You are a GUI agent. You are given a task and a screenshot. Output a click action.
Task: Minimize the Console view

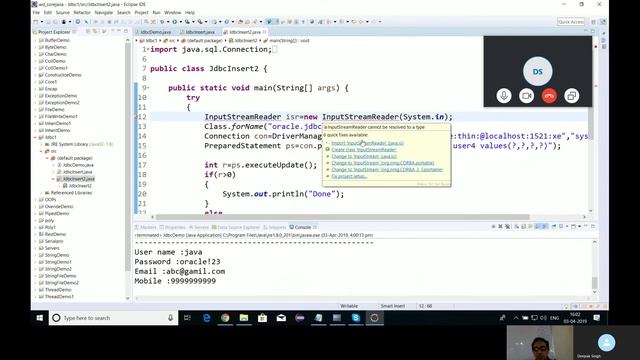tap(586, 227)
